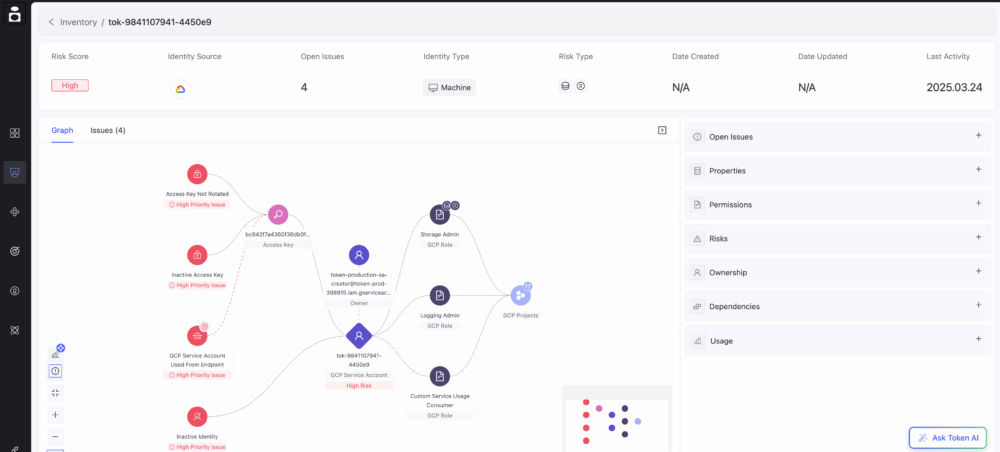Screen dimensions: 1000x452
Task: Click the Machine identity type badge
Action: [x=449, y=87]
